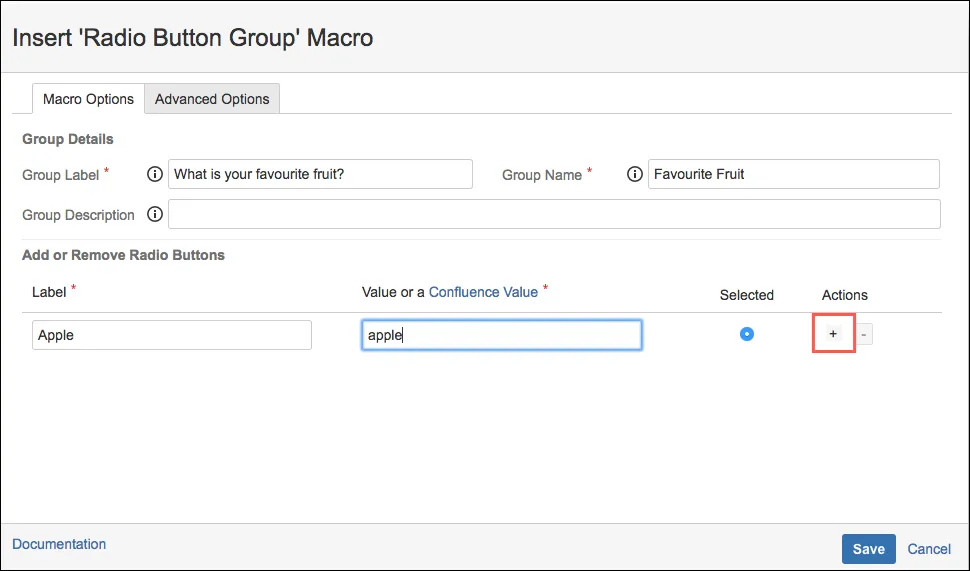Edit the Apple label field
The image size is (970, 571).
(172, 335)
